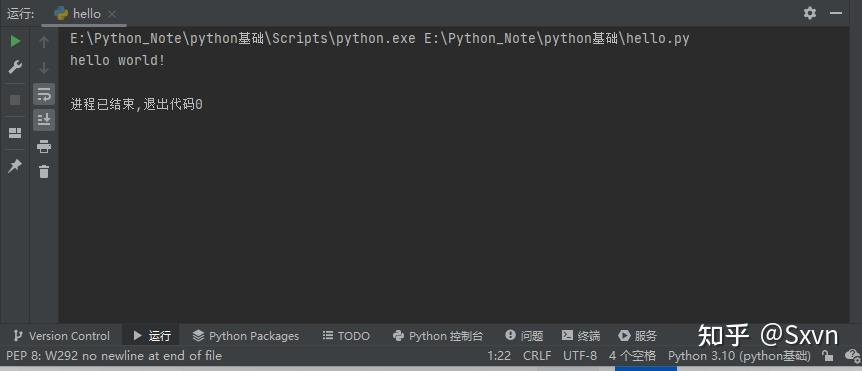
Task: Click the lock read-only status icon
Action: [x=827, y=356]
